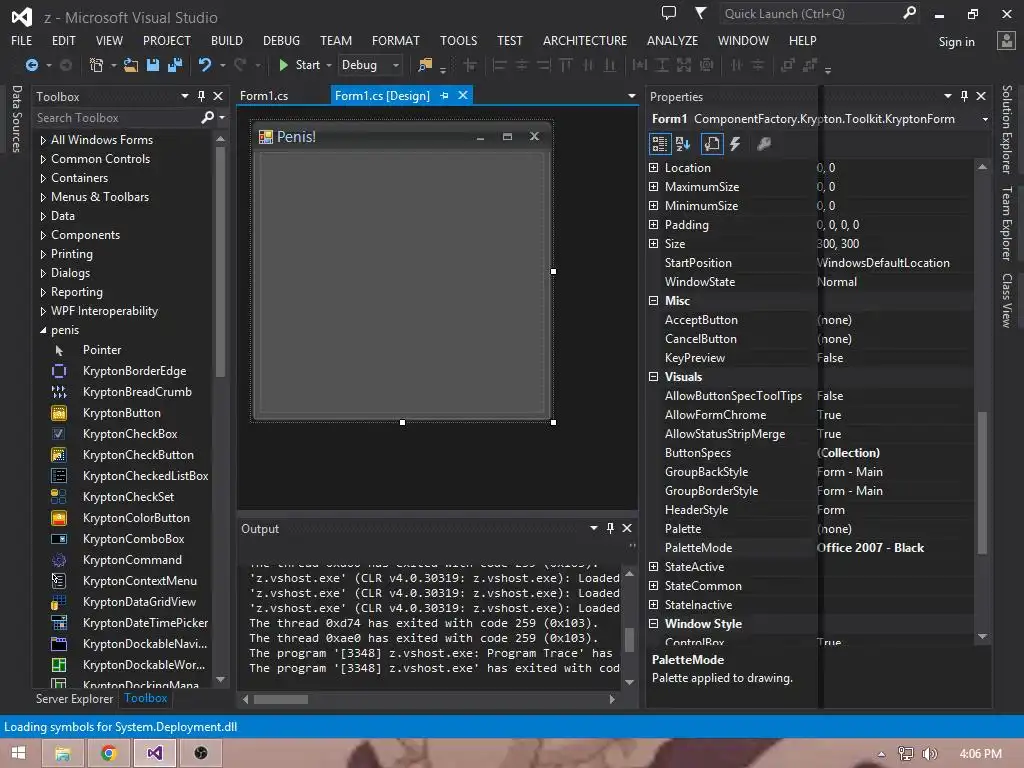Open File Explorer from the taskbar
1024x768 pixels.
(x=63, y=753)
